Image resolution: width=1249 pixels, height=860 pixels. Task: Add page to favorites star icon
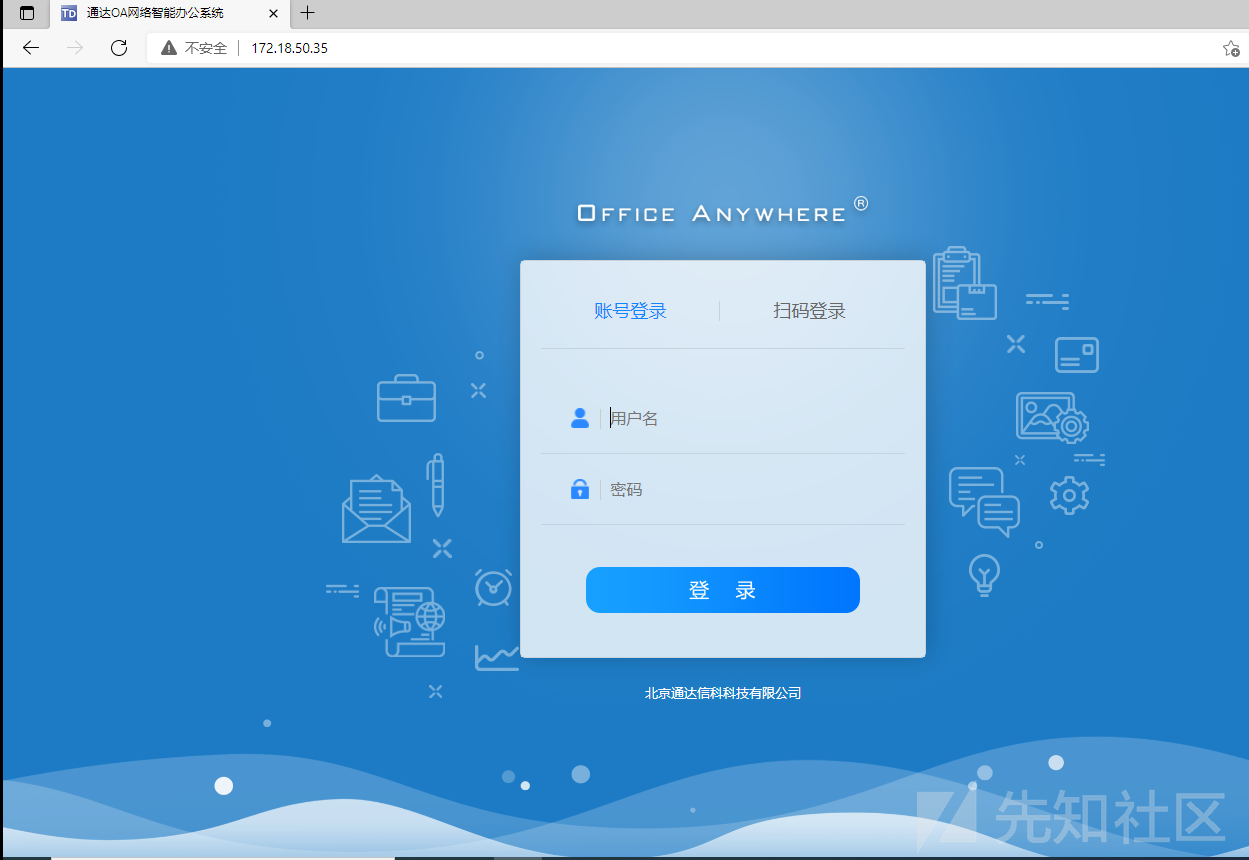coord(1231,48)
